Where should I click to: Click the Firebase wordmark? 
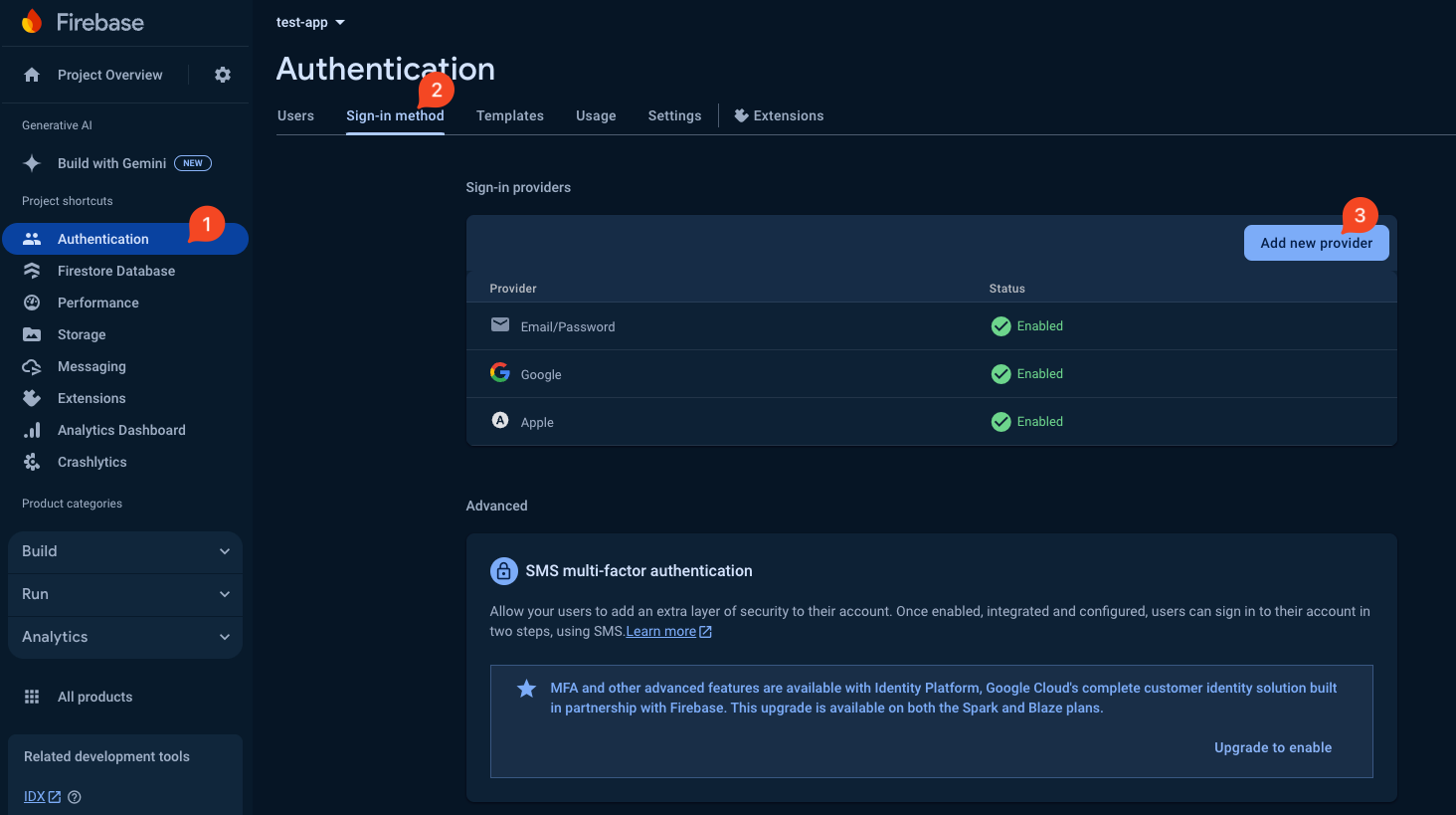click(x=99, y=22)
